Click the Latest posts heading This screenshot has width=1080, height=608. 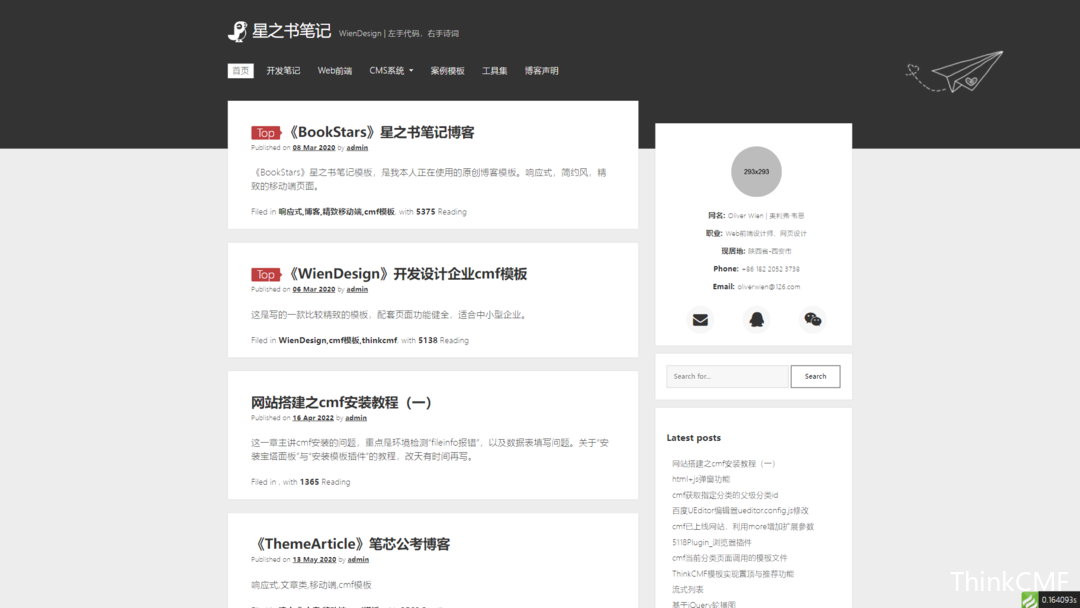tap(694, 438)
